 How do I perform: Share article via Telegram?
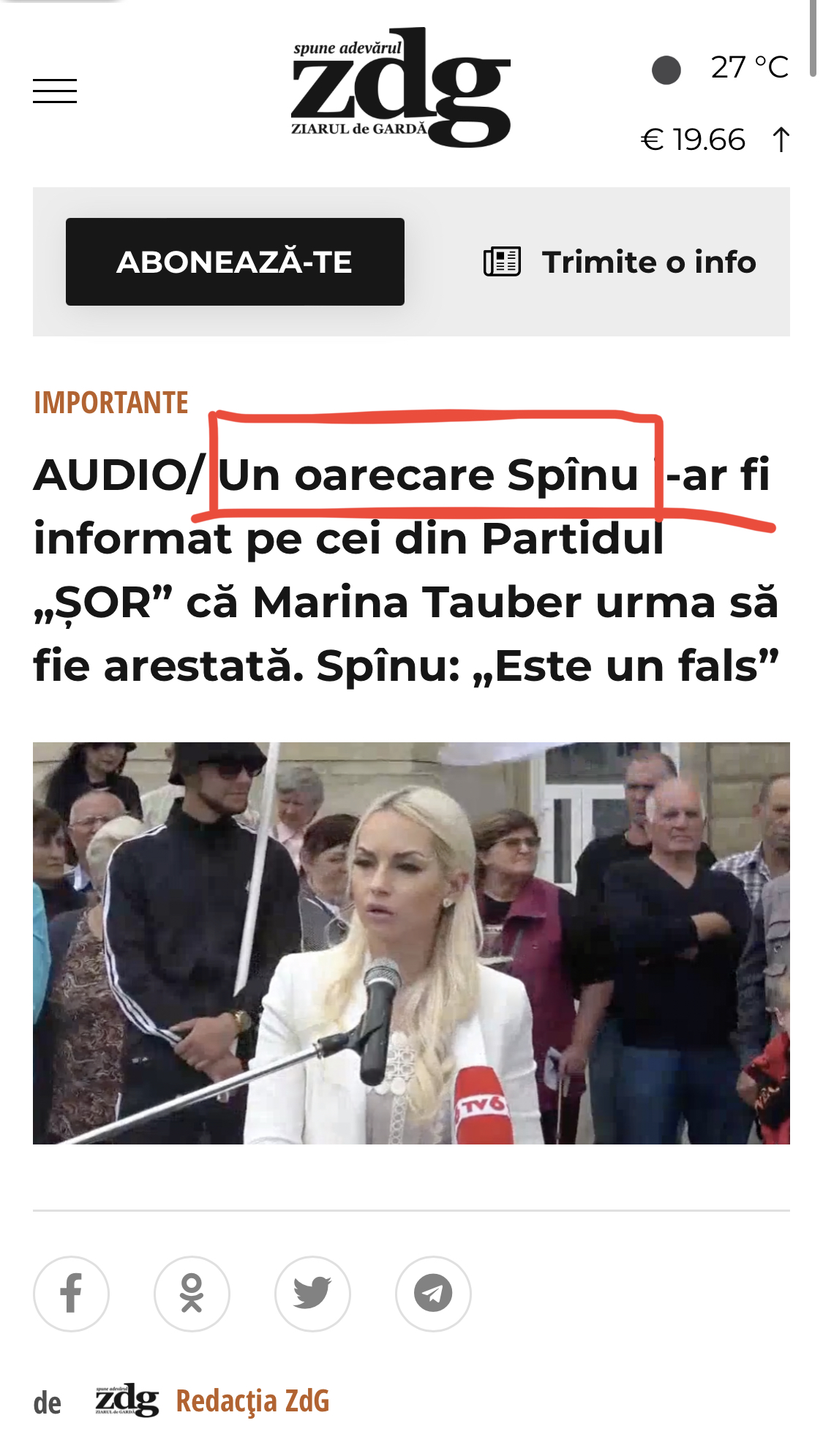pos(433,1294)
